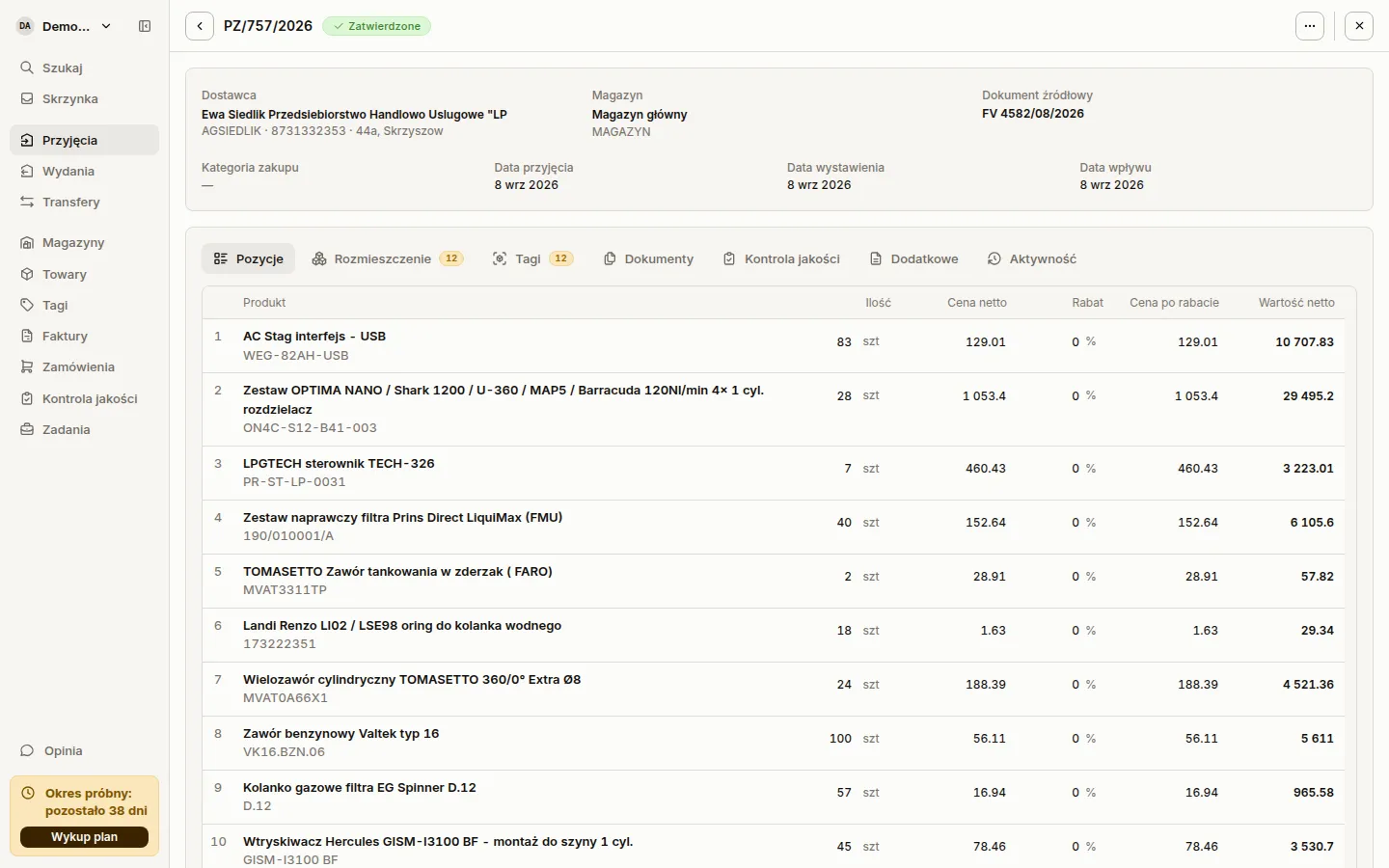Screen dimensions: 1389x868
Task: Click the Szukaj search icon in sidebar
Action: tap(27, 68)
